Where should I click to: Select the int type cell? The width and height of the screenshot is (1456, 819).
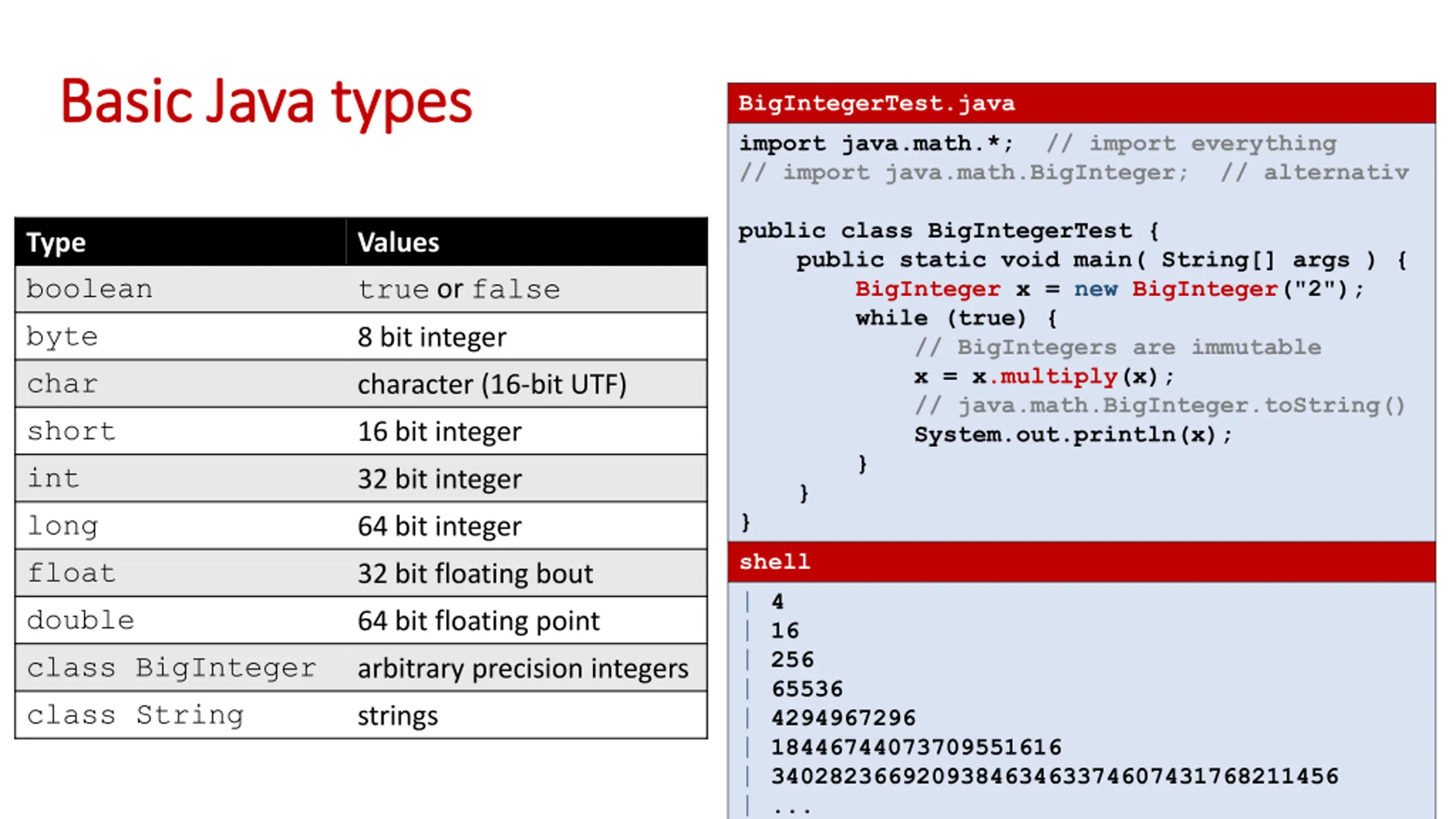coord(53,478)
